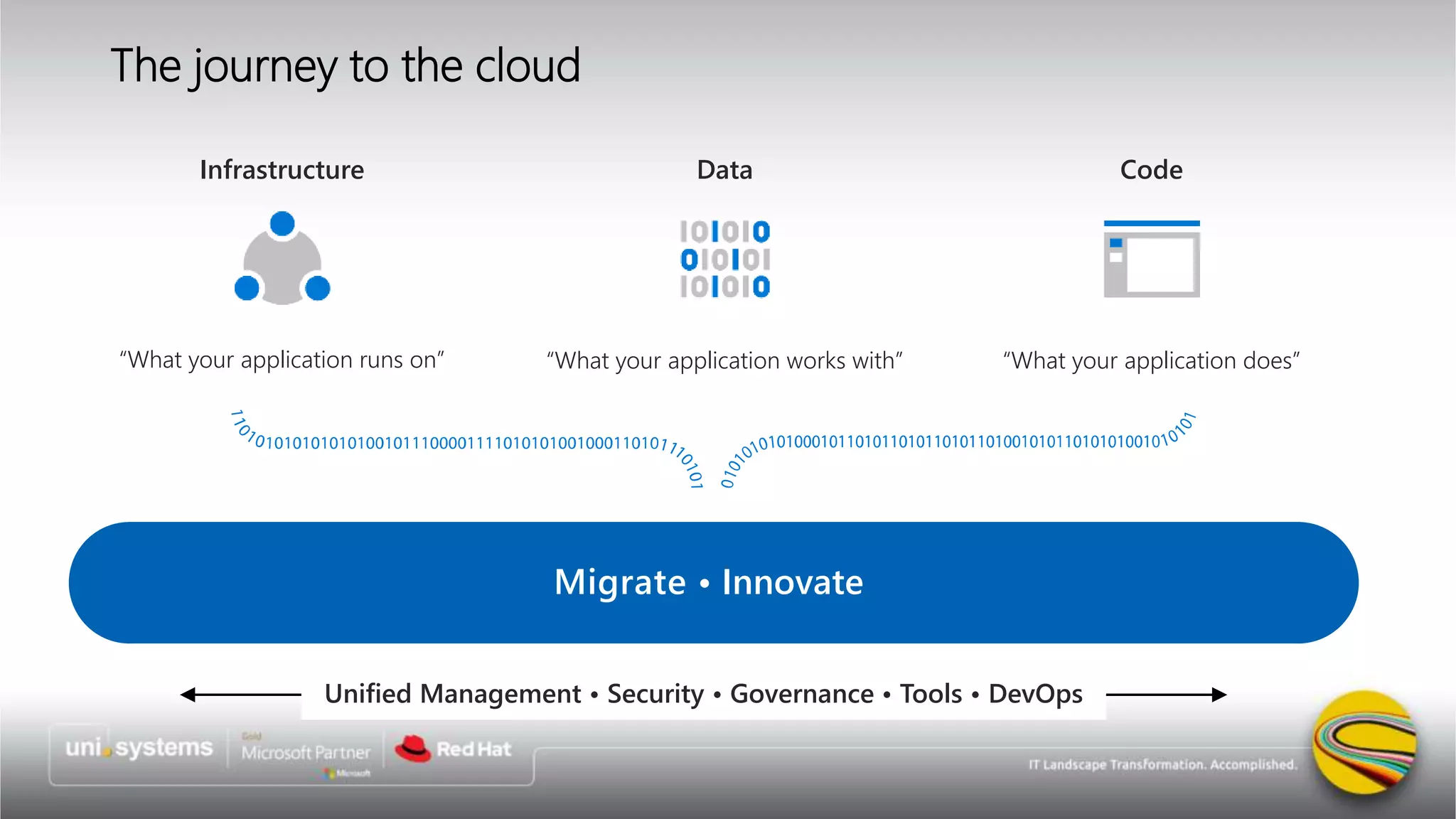Click the Uni Systems logo
Screen dimensions: 1456x819
[139, 748]
